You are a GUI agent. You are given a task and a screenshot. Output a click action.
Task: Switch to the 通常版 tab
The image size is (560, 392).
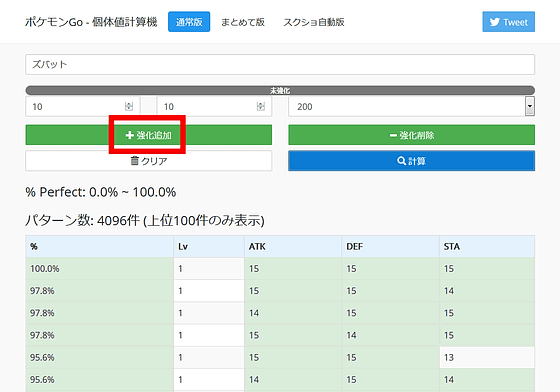coord(189,22)
